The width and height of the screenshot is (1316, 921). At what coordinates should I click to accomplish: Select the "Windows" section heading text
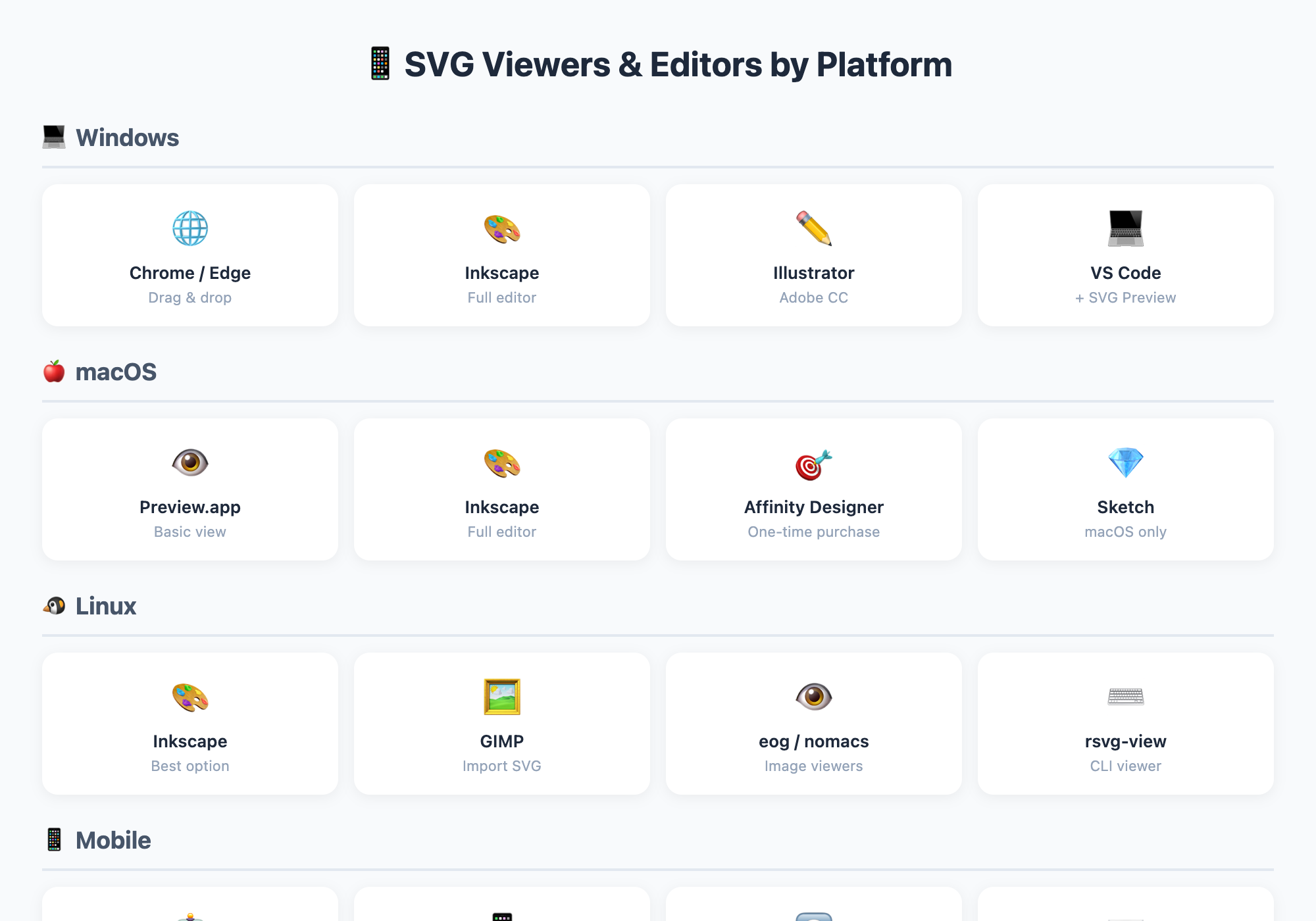tap(128, 137)
